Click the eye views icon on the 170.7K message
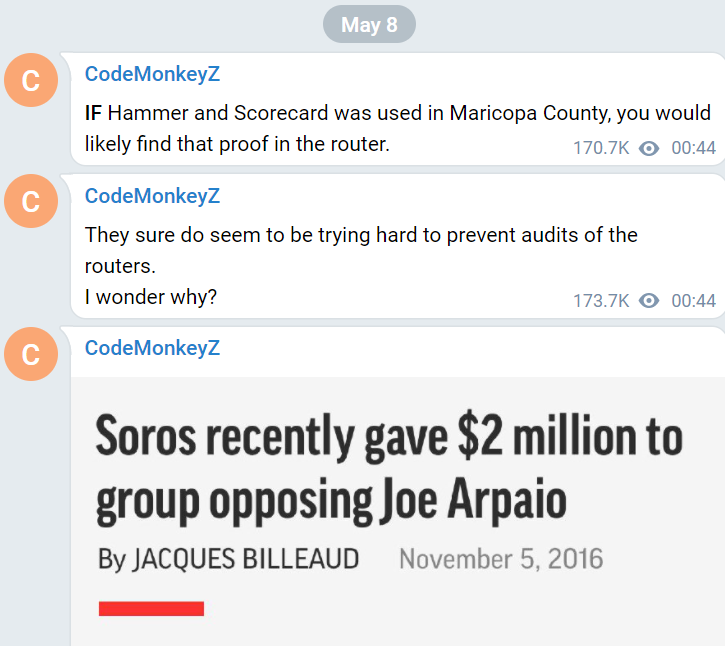Image resolution: width=725 pixels, height=646 pixels. point(649,148)
